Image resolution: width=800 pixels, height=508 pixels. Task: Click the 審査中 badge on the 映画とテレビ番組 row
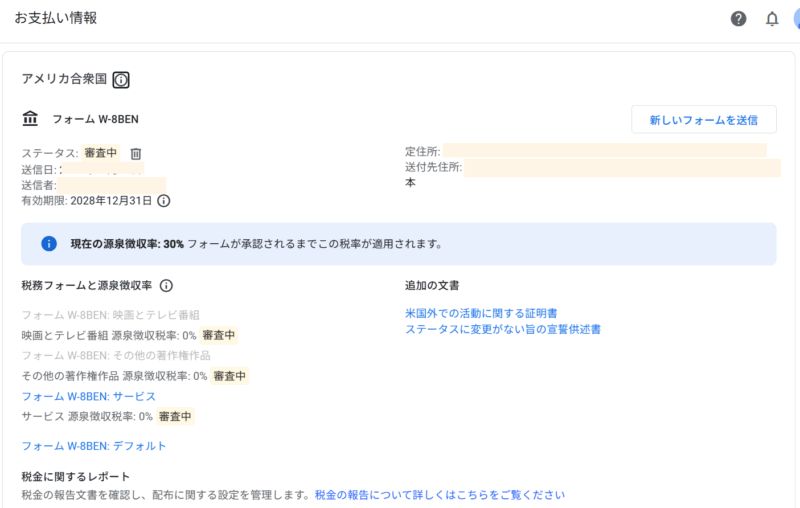coord(219,335)
